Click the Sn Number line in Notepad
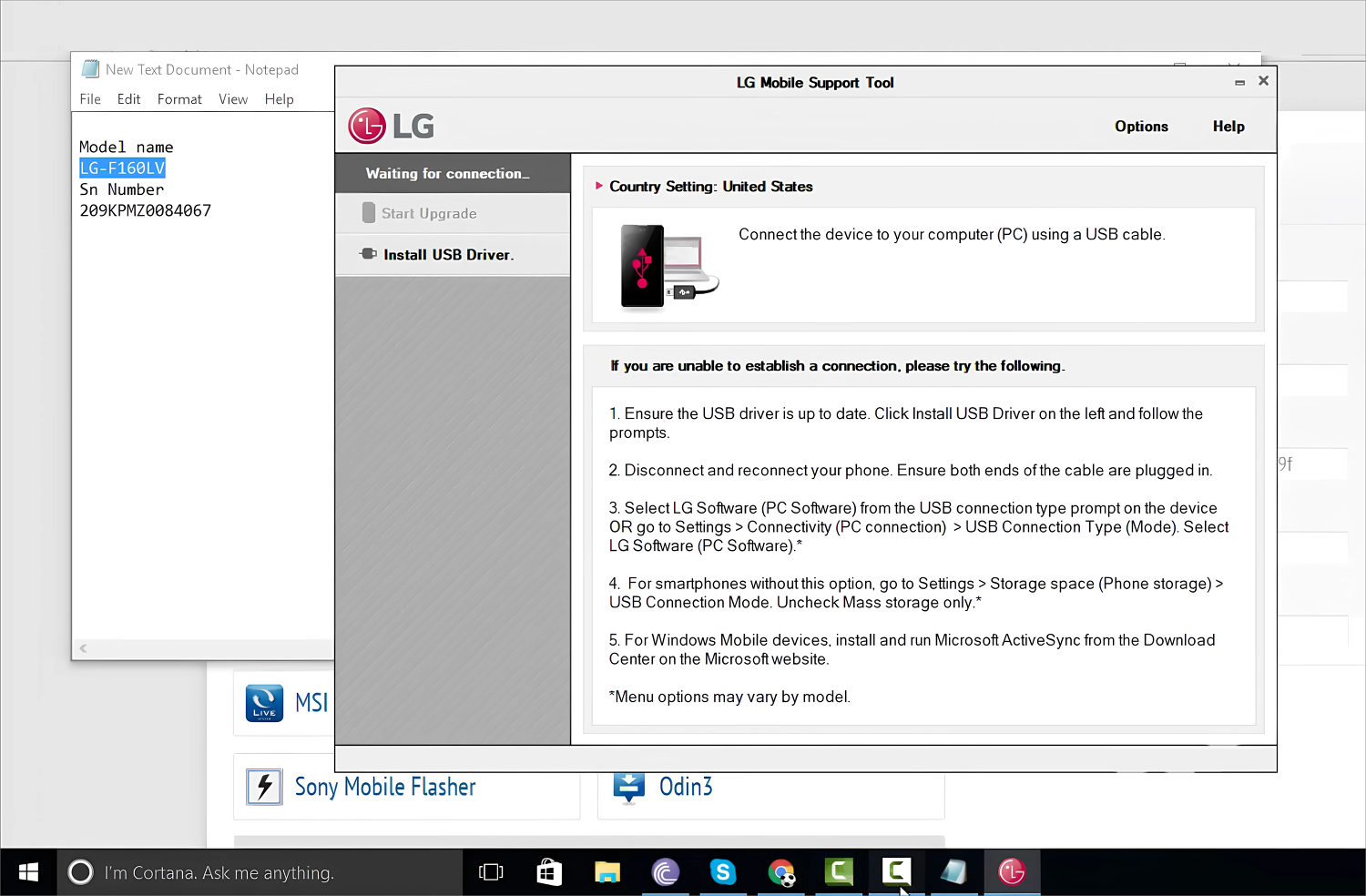 [x=122, y=189]
